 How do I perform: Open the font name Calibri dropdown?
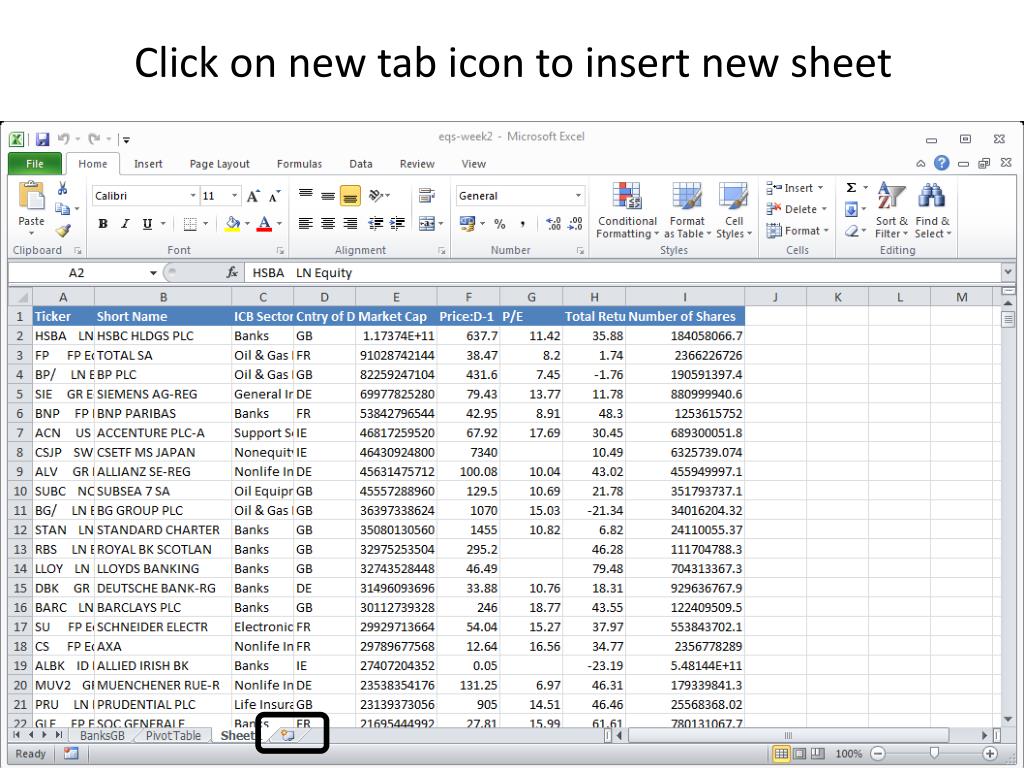193,196
